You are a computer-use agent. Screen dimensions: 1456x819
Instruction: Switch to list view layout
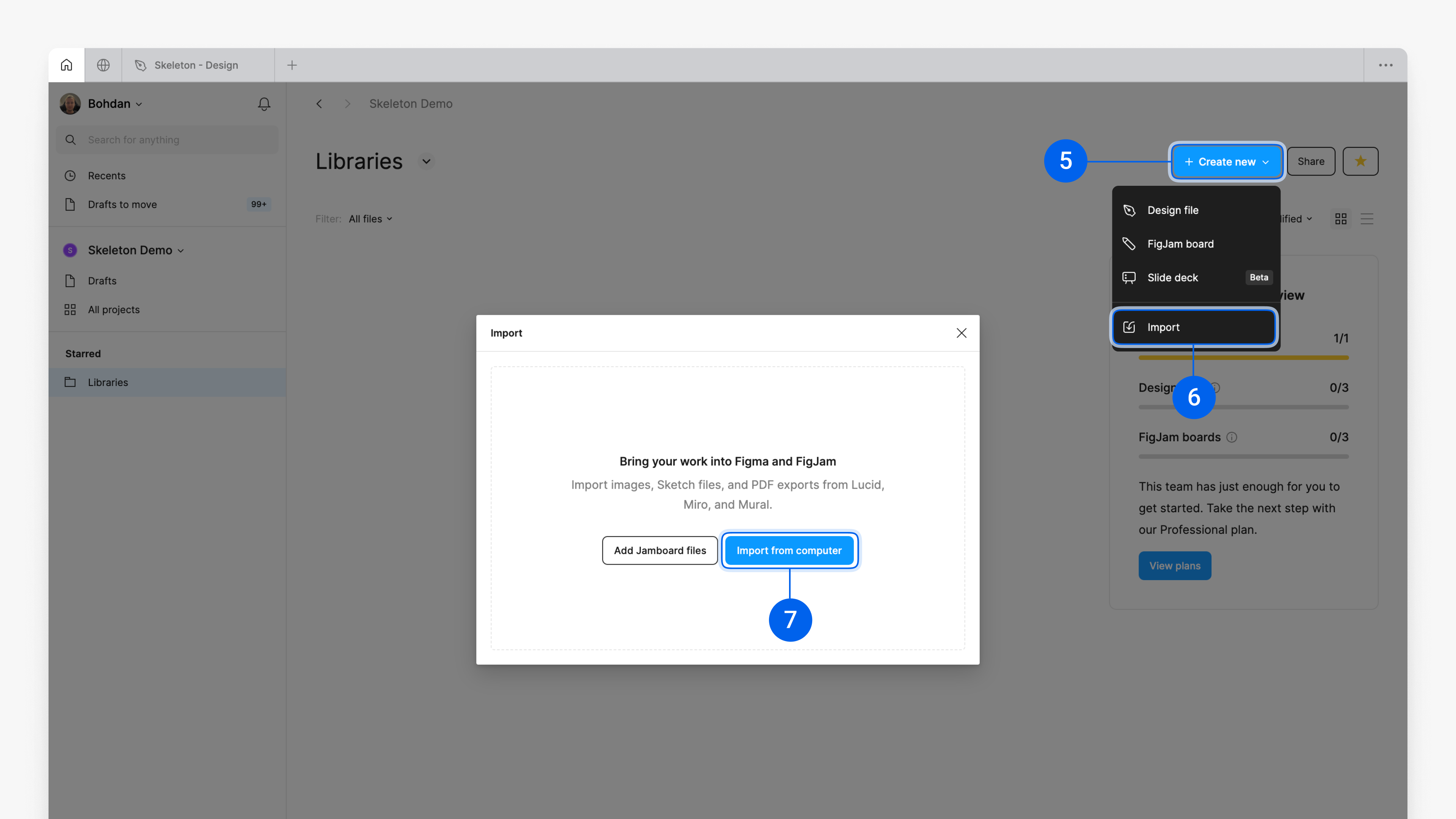[x=1367, y=219]
